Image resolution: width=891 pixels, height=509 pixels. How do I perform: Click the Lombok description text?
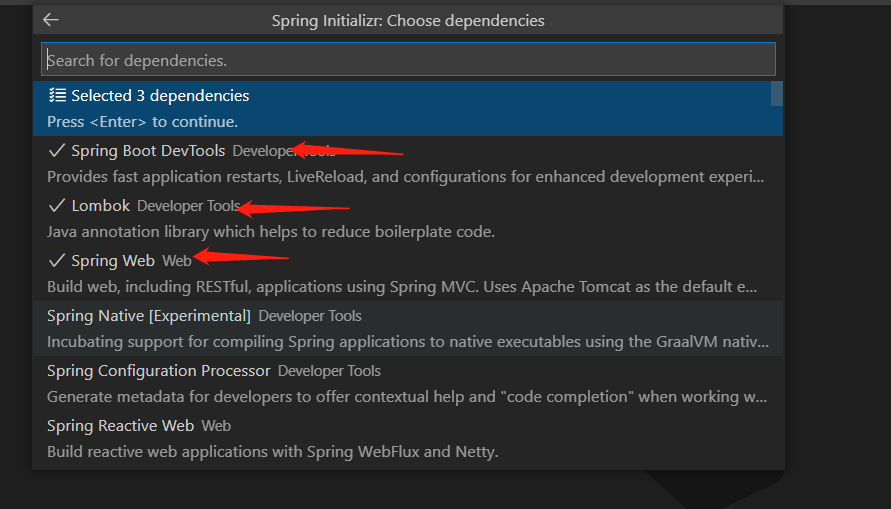pyautogui.click(x=271, y=232)
